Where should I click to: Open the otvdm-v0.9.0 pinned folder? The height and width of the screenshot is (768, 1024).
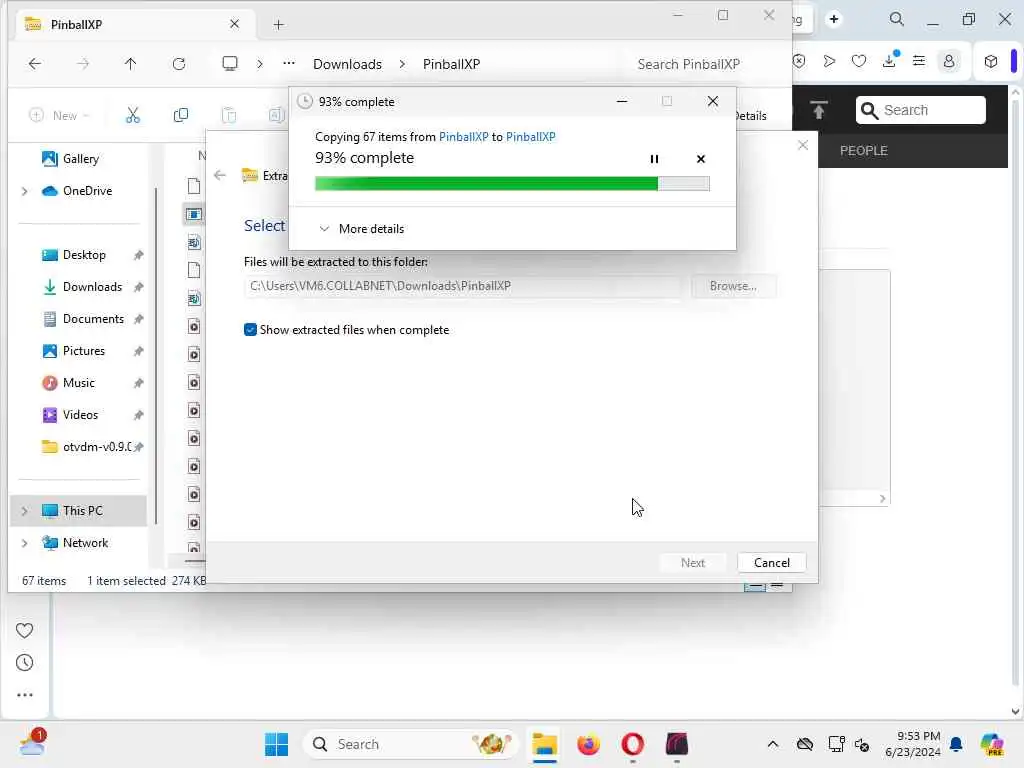(87, 447)
